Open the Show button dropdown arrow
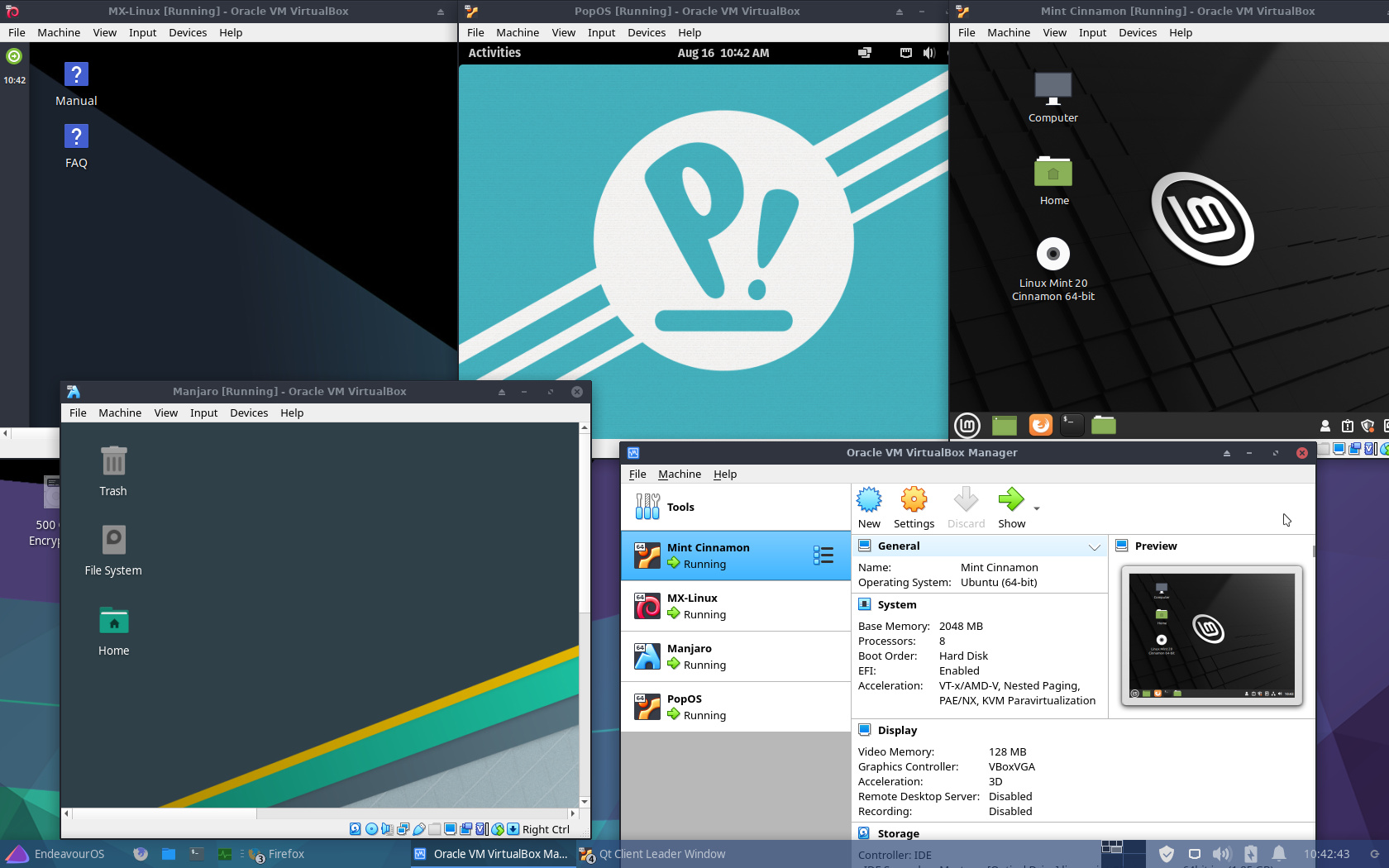 [1037, 508]
